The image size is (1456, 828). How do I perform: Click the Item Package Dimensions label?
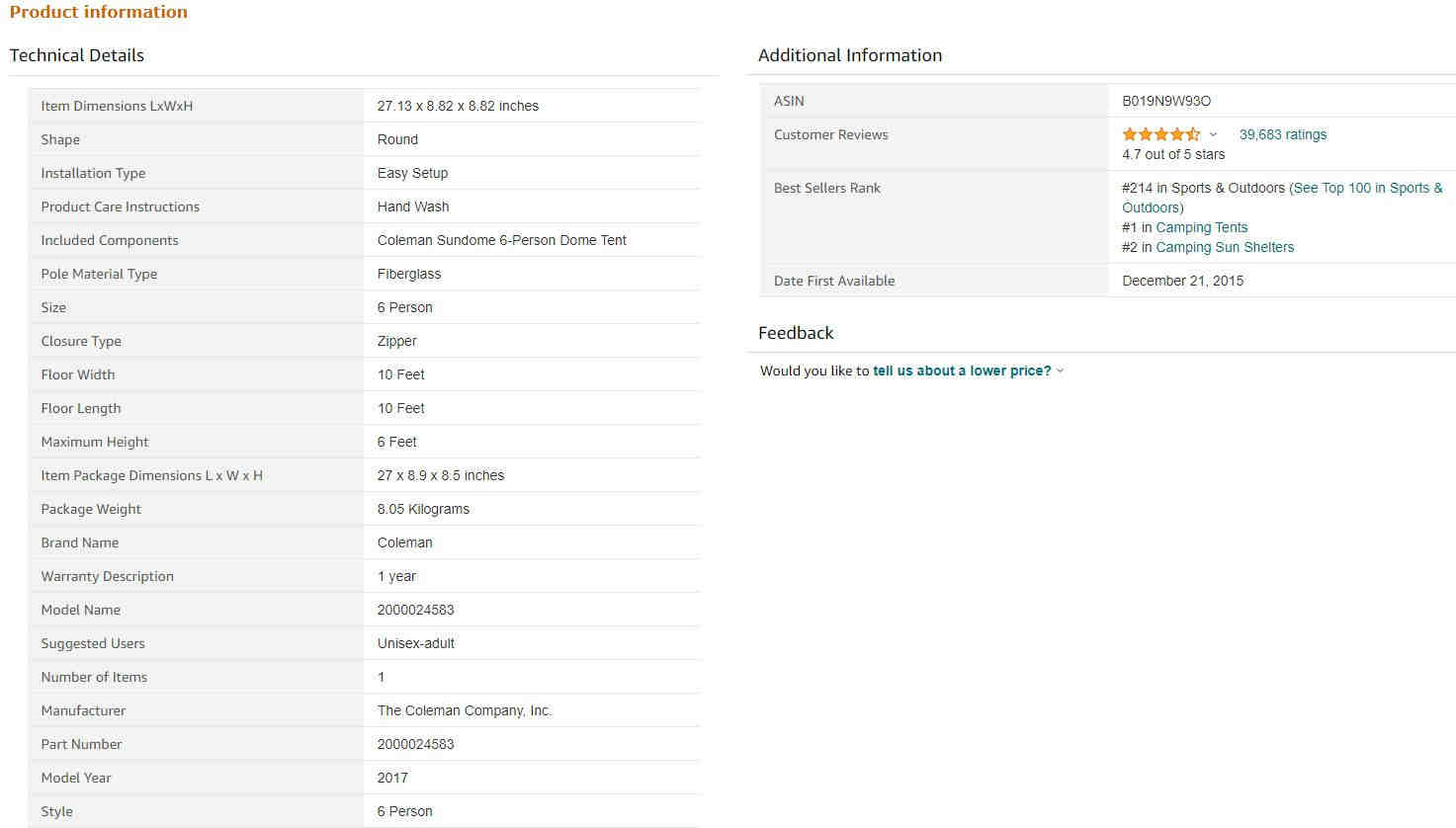pyautogui.click(x=151, y=475)
